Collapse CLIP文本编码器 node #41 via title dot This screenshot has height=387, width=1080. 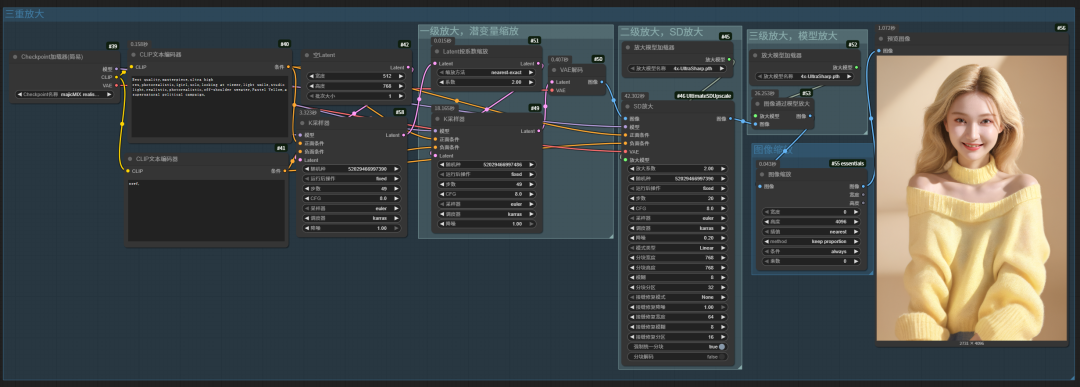pyautogui.click(x=130, y=158)
